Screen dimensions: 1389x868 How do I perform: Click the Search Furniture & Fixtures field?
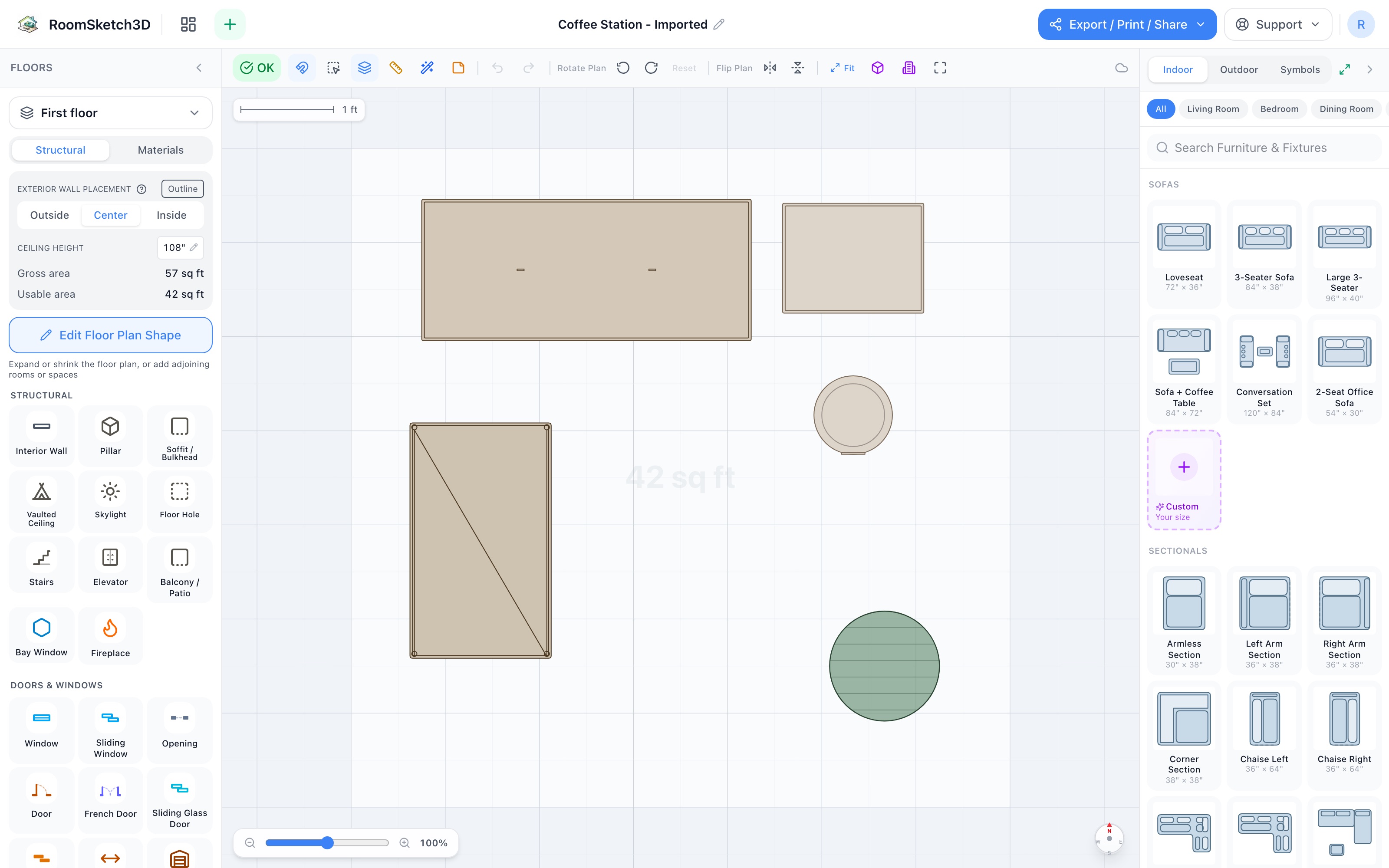pos(1264,148)
